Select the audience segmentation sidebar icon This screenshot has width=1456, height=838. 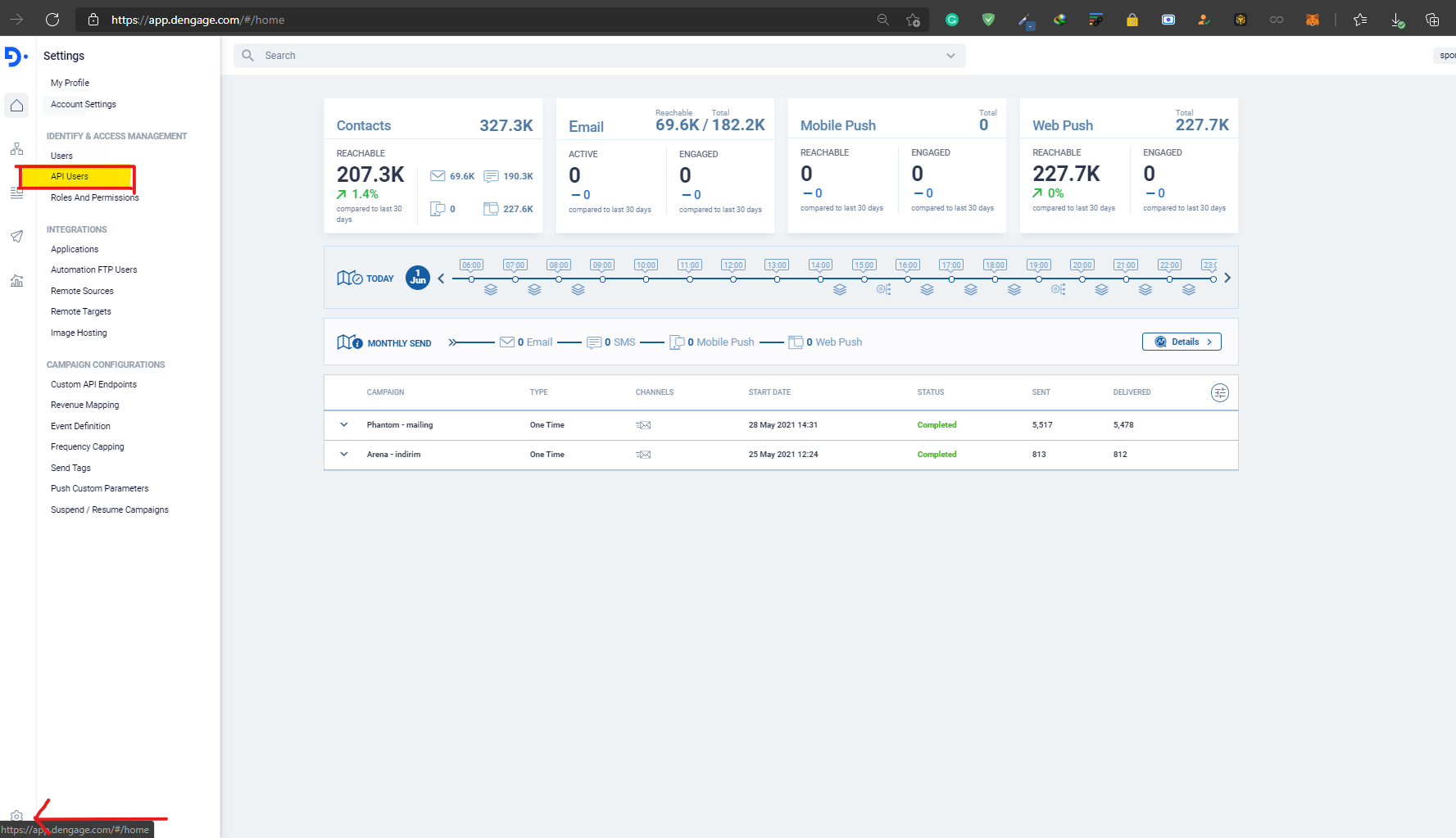coord(16,148)
